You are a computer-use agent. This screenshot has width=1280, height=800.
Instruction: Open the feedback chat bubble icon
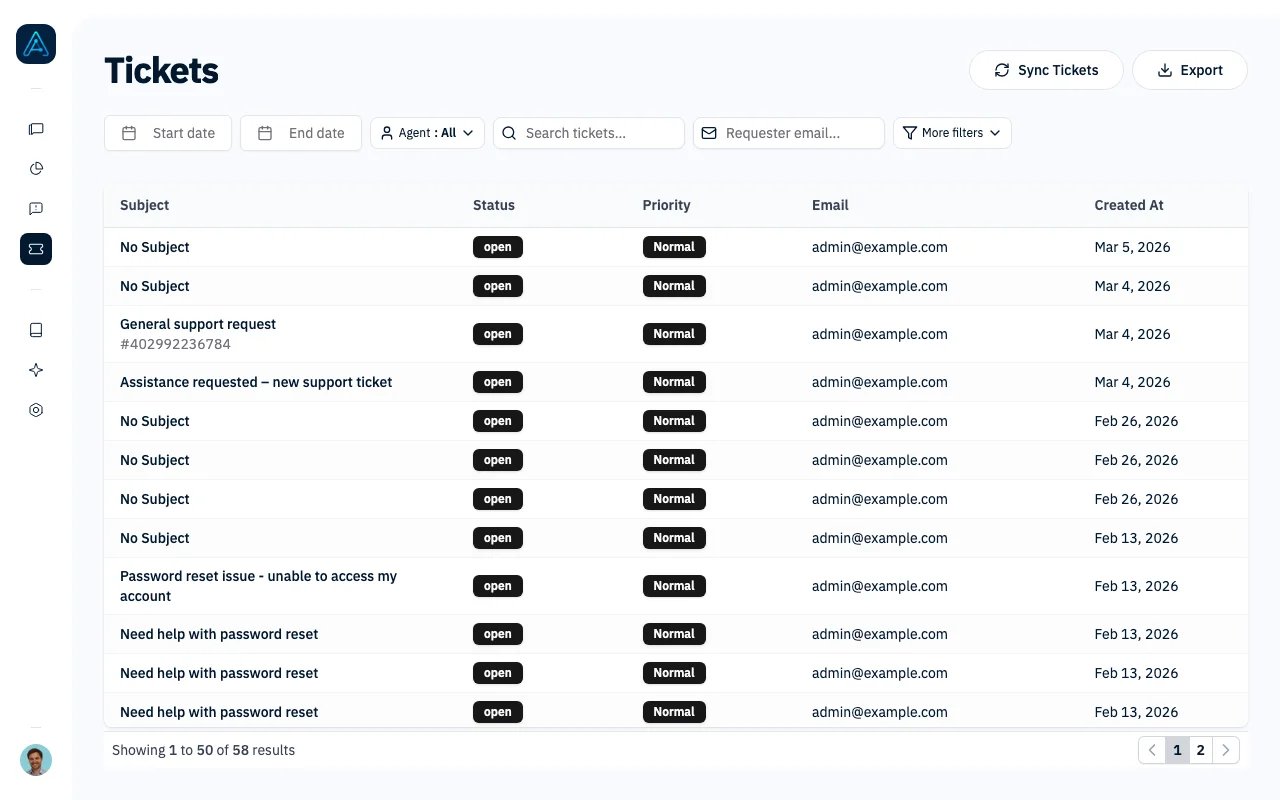point(36,209)
